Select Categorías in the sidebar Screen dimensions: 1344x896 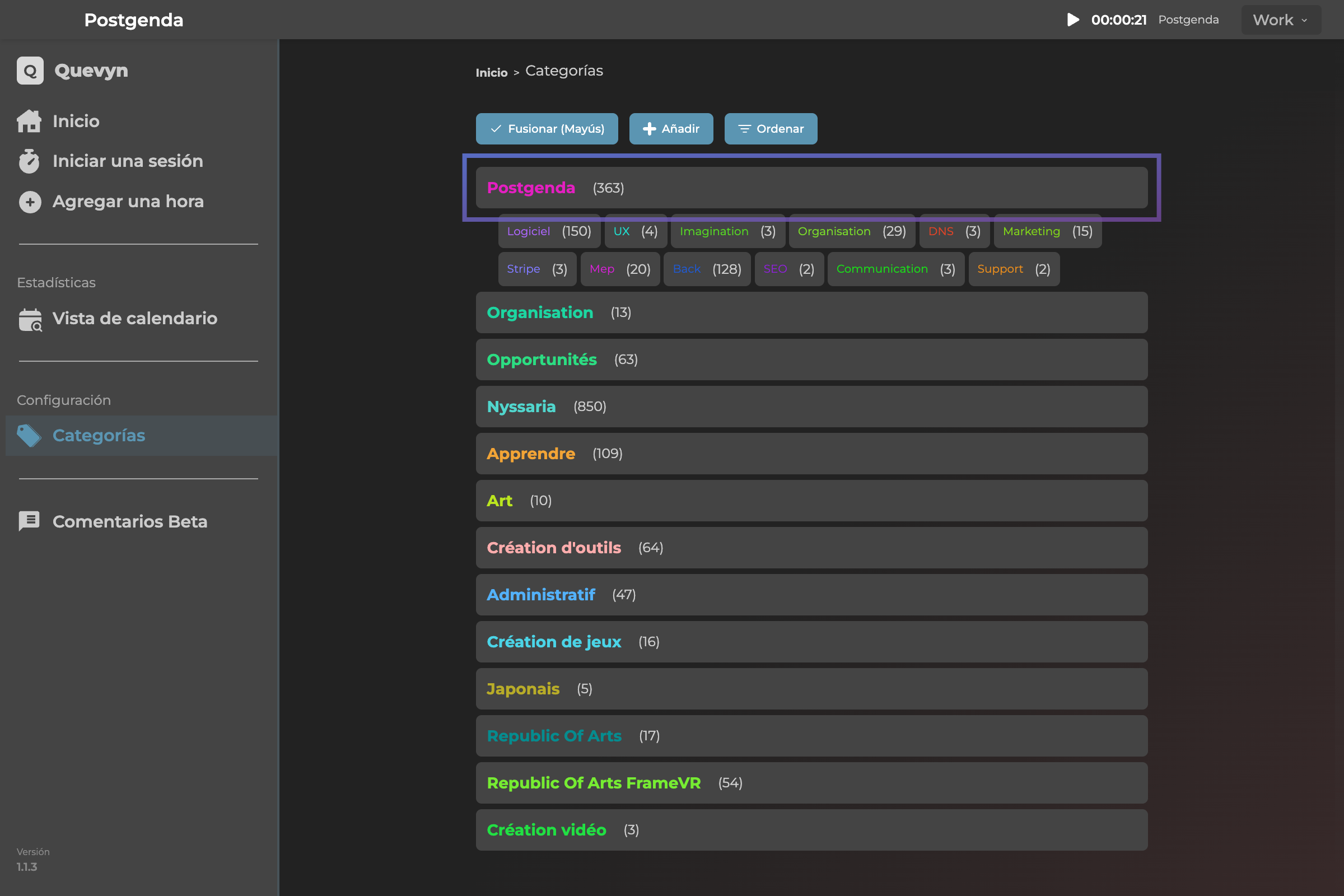[x=142, y=436]
